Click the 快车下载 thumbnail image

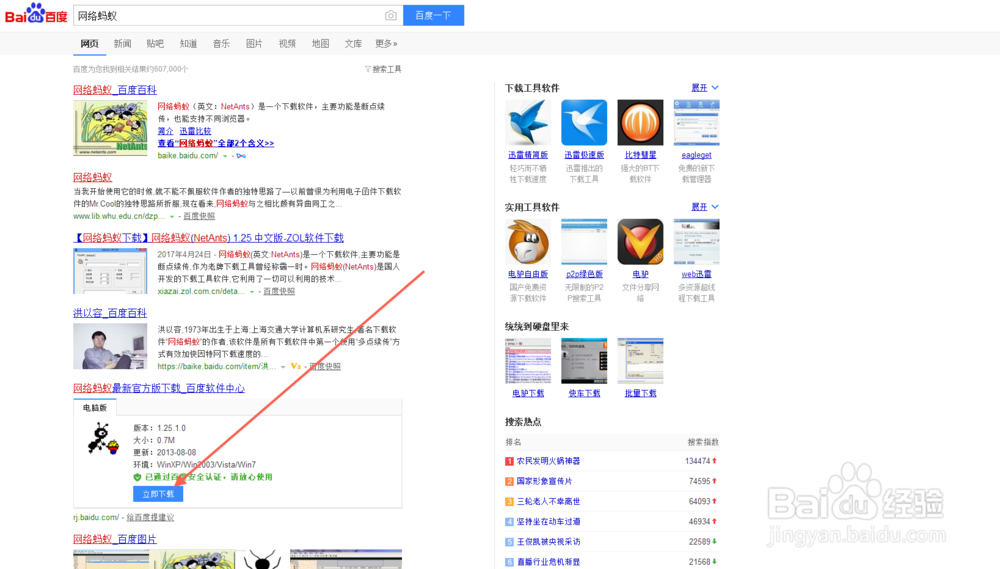click(584, 361)
